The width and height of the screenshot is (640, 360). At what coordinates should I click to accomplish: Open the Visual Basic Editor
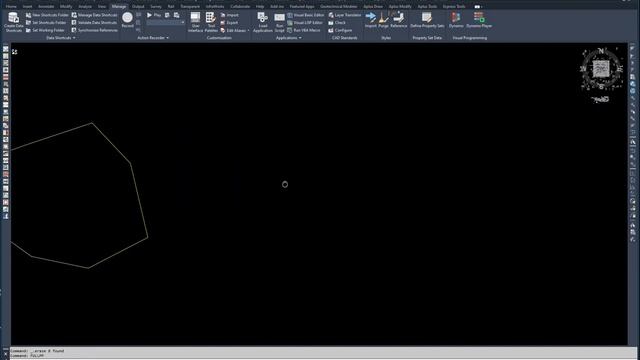[x=306, y=15]
